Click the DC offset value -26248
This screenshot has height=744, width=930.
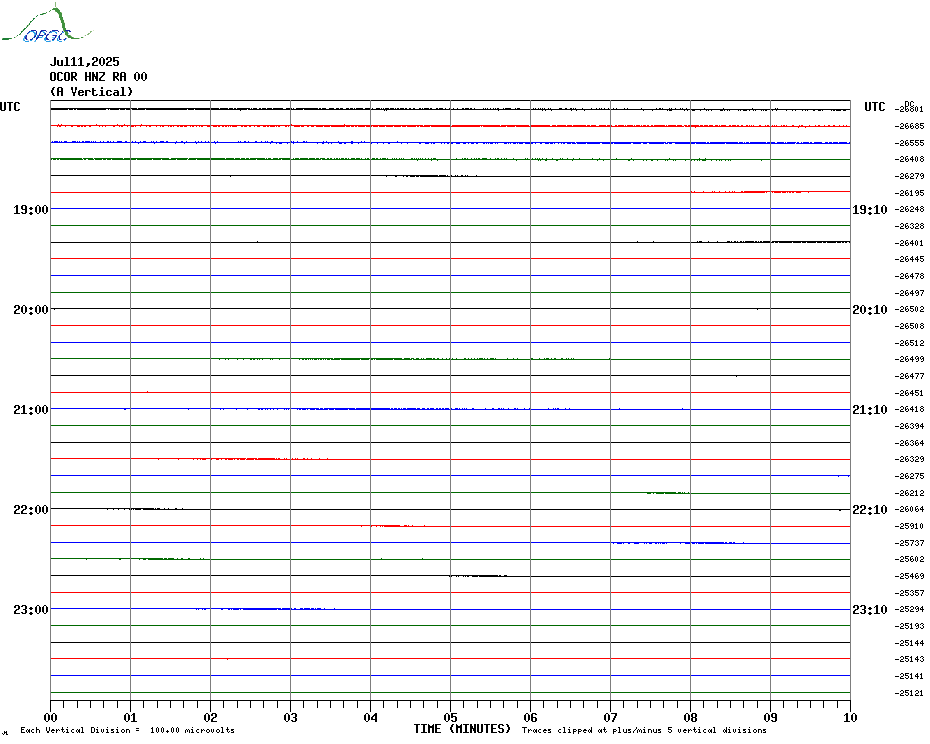click(909, 209)
